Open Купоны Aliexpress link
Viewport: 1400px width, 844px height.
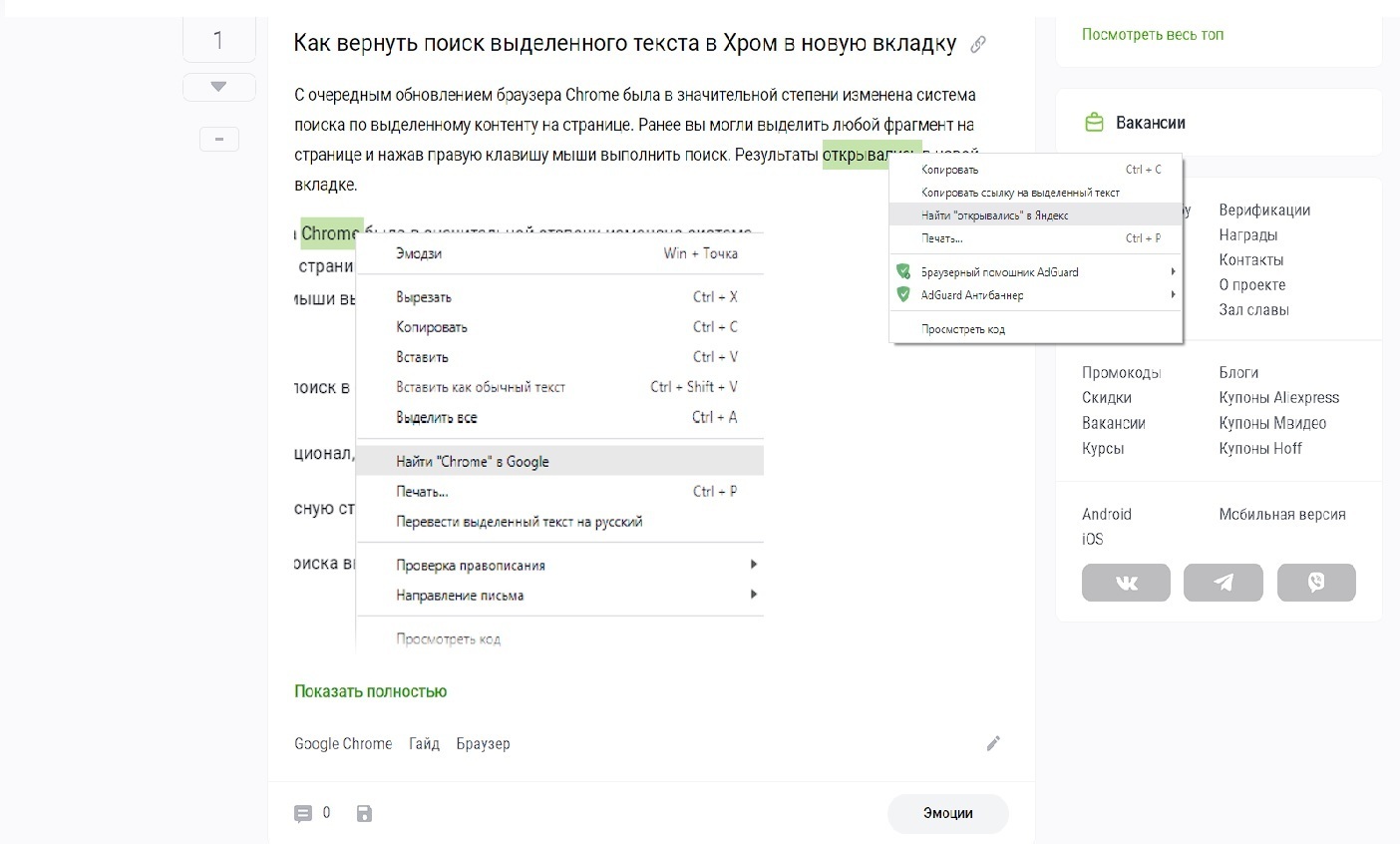[x=1279, y=398]
